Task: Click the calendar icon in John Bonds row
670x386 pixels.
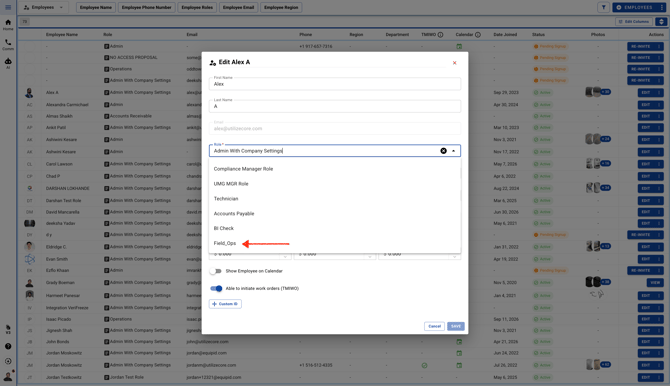Action: pos(459,342)
